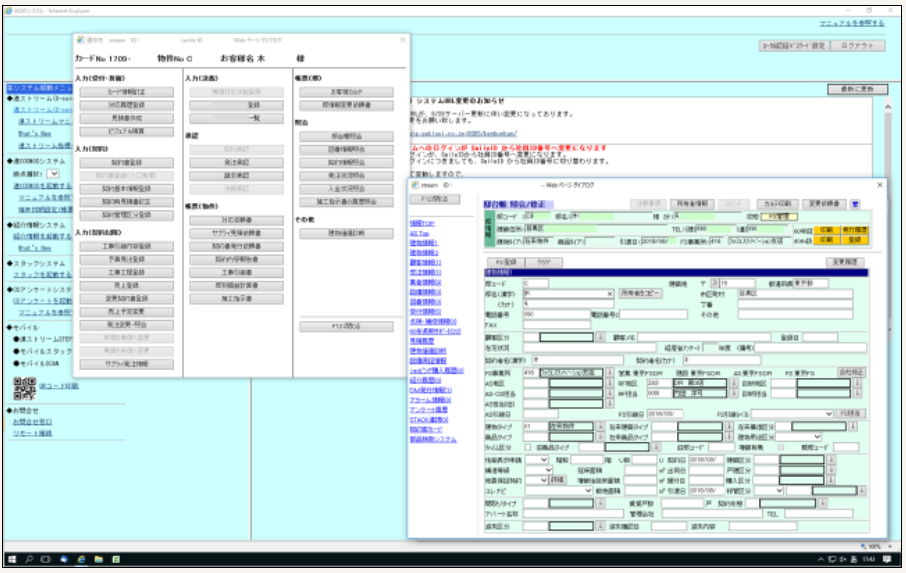The image size is (906, 573).
Task: Open the 建物TOP link in side navigation
Action: pyautogui.click(x=422, y=223)
